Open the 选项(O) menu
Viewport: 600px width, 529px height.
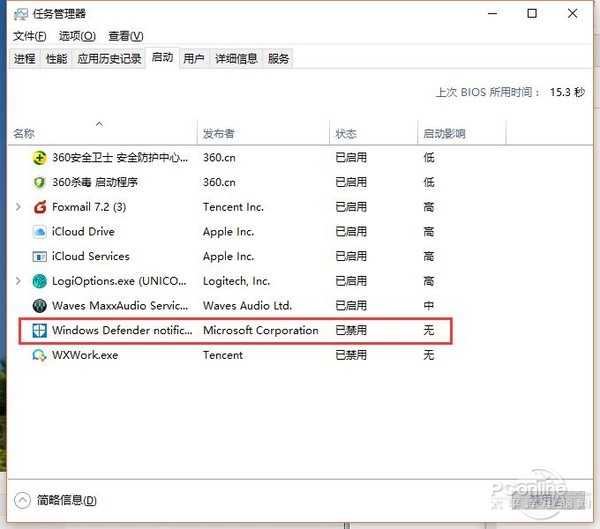click(77, 36)
